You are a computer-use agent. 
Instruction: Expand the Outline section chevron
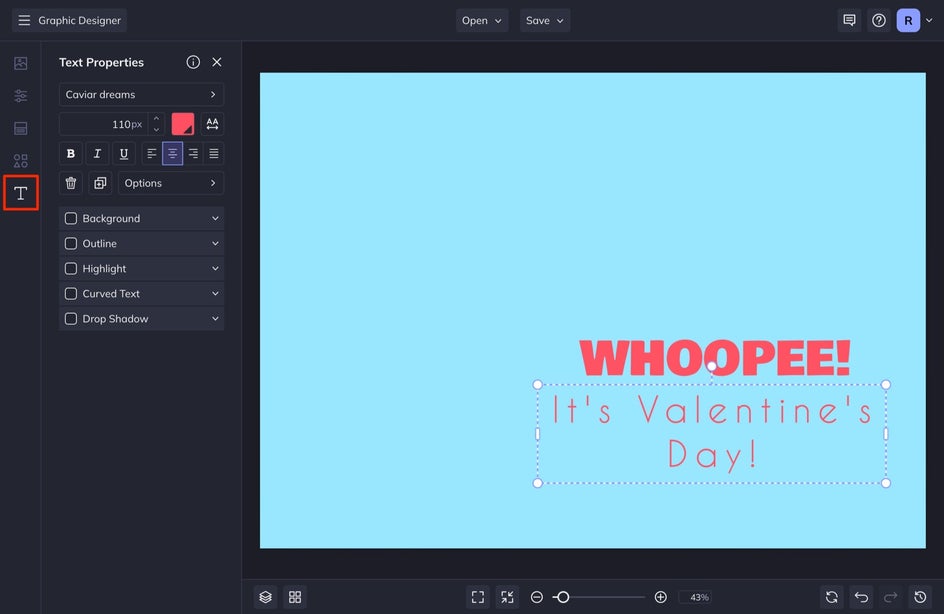(x=215, y=244)
